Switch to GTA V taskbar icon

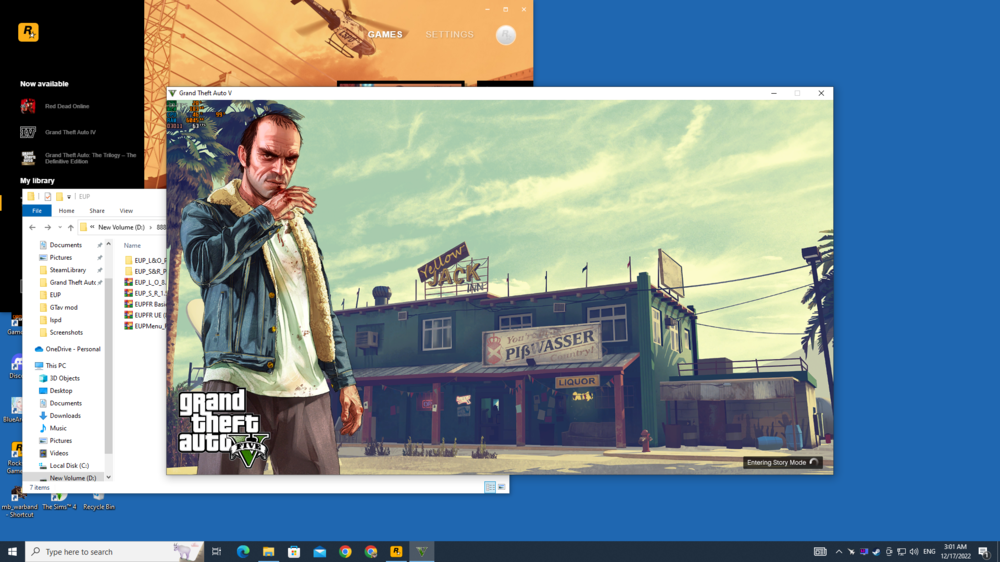click(422, 552)
